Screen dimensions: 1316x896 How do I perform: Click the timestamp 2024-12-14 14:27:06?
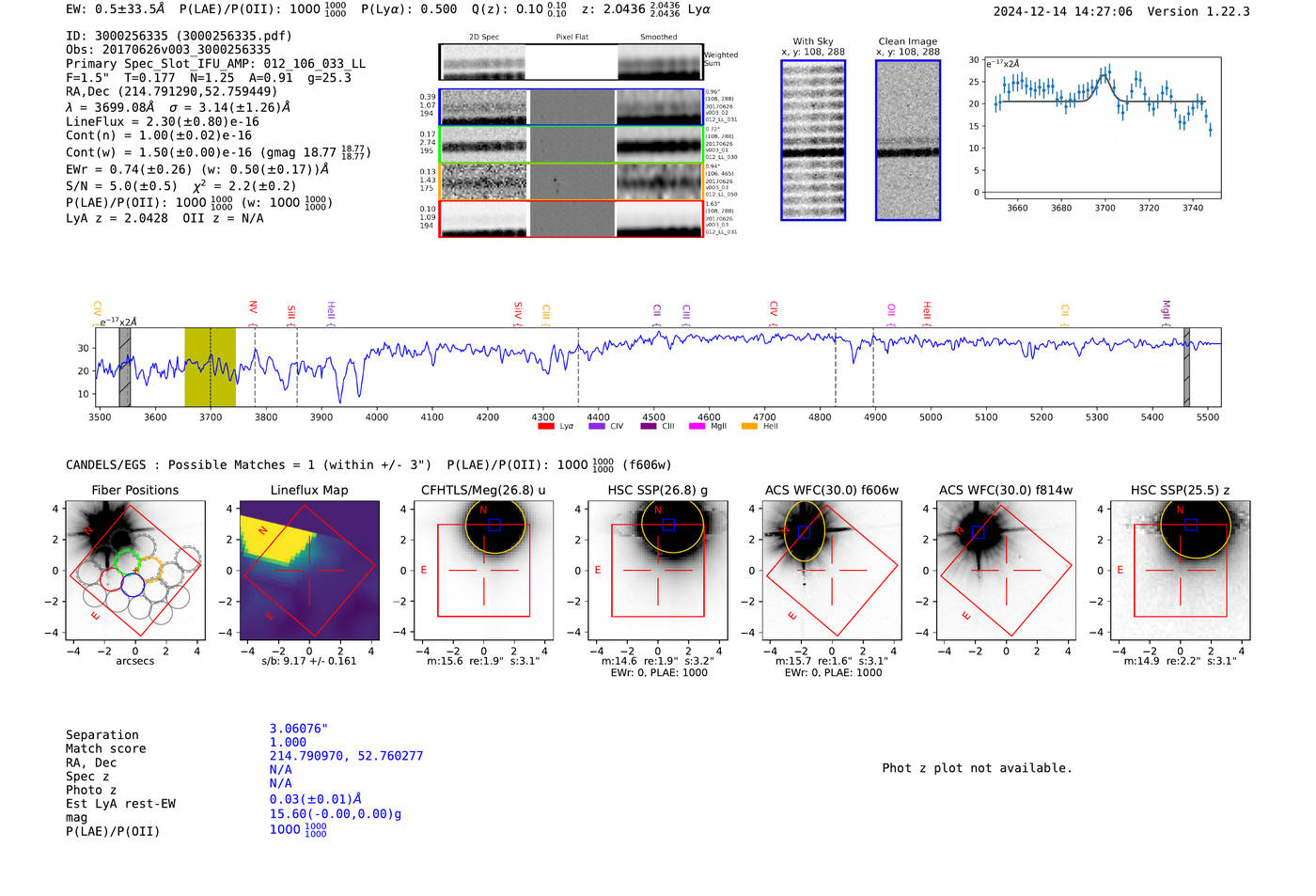coord(1063,11)
